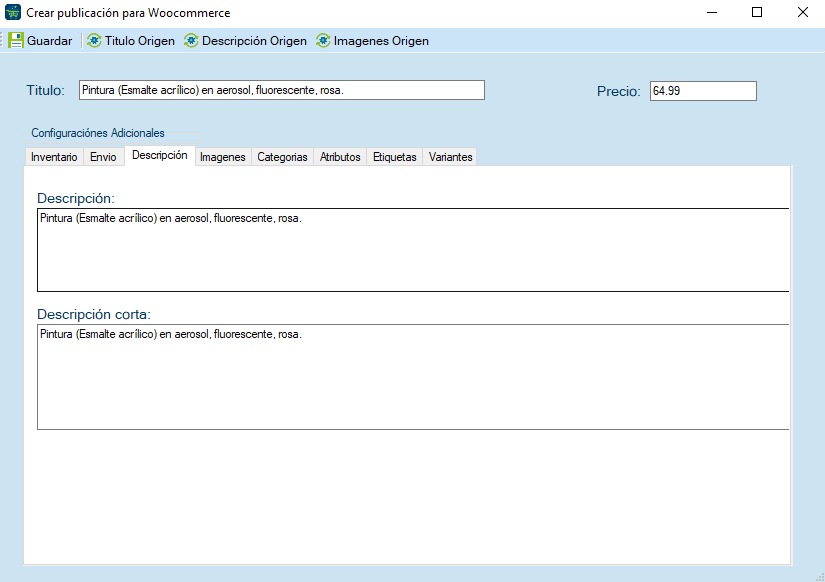Image resolution: width=825 pixels, height=582 pixels.
Task: Click inside the Descripción text area
Action: tap(413, 250)
